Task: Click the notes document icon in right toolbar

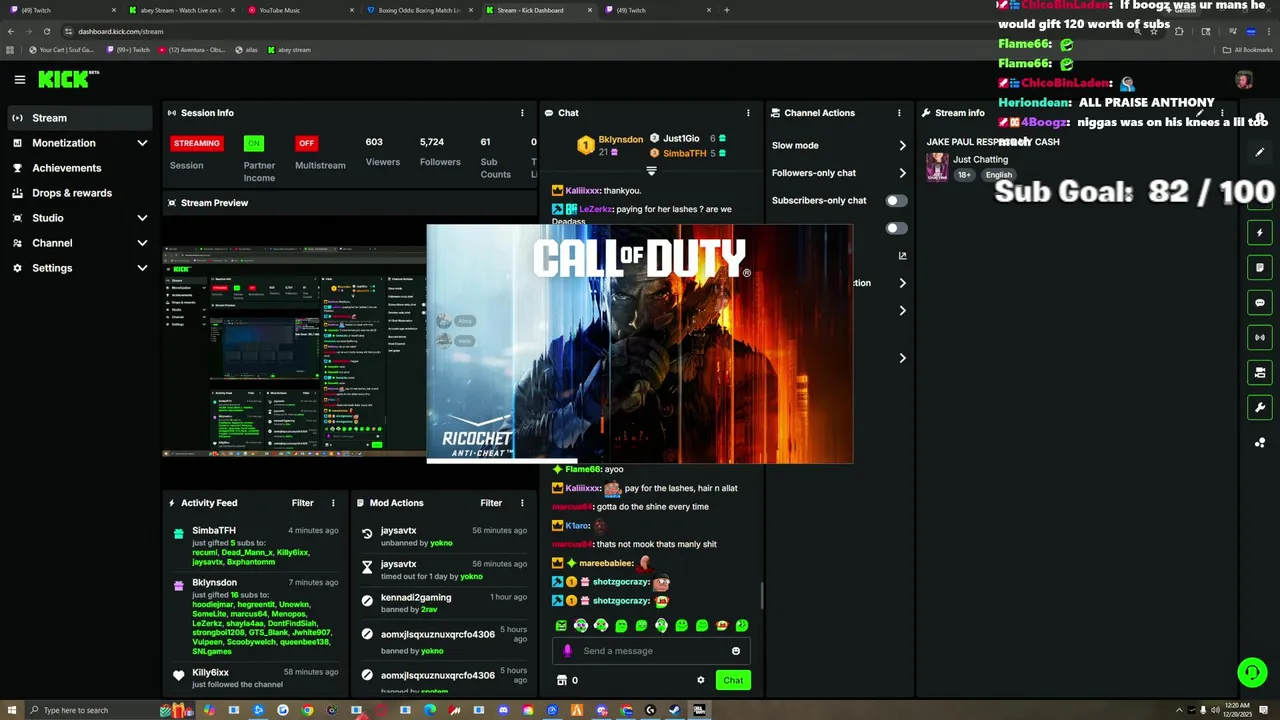Action: (x=1260, y=267)
